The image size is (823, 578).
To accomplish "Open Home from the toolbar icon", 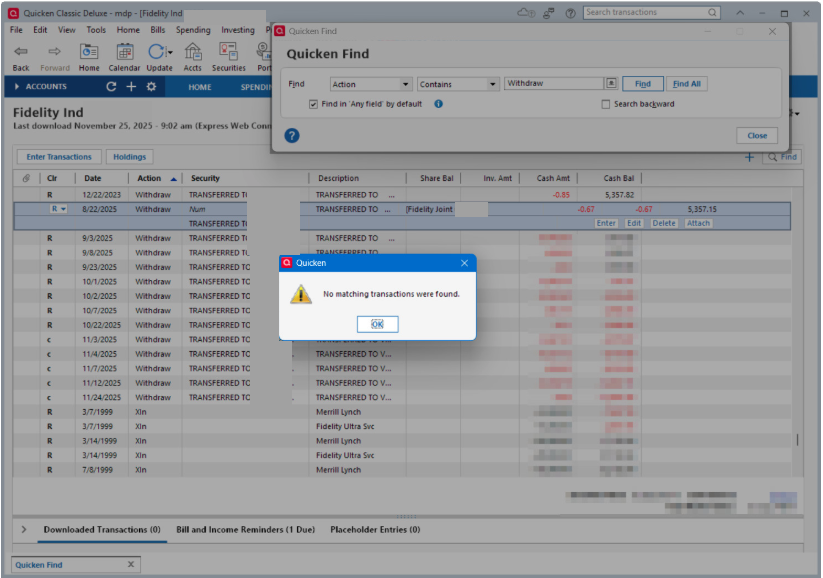I will (x=89, y=51).
